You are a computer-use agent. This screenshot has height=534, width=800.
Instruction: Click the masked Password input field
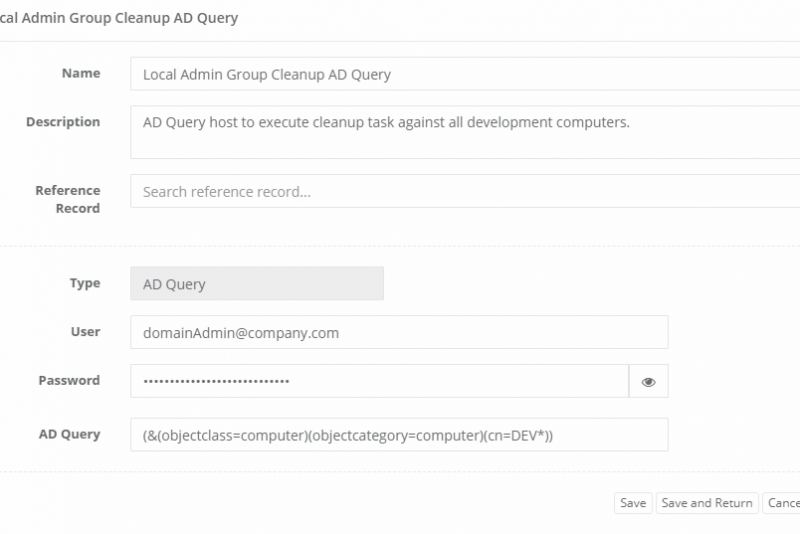[379, 381]
